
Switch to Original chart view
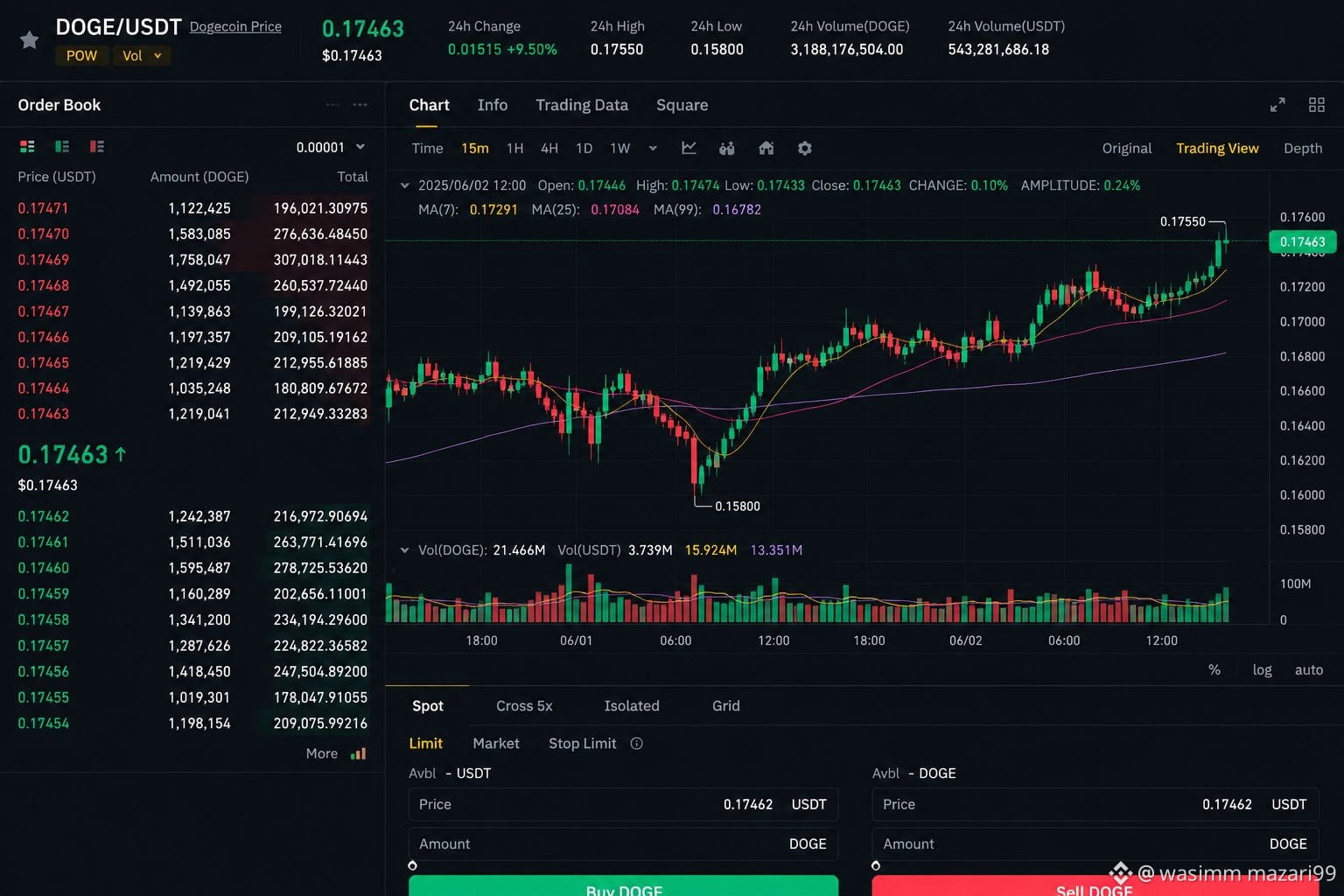click(x=1127, y=149)
